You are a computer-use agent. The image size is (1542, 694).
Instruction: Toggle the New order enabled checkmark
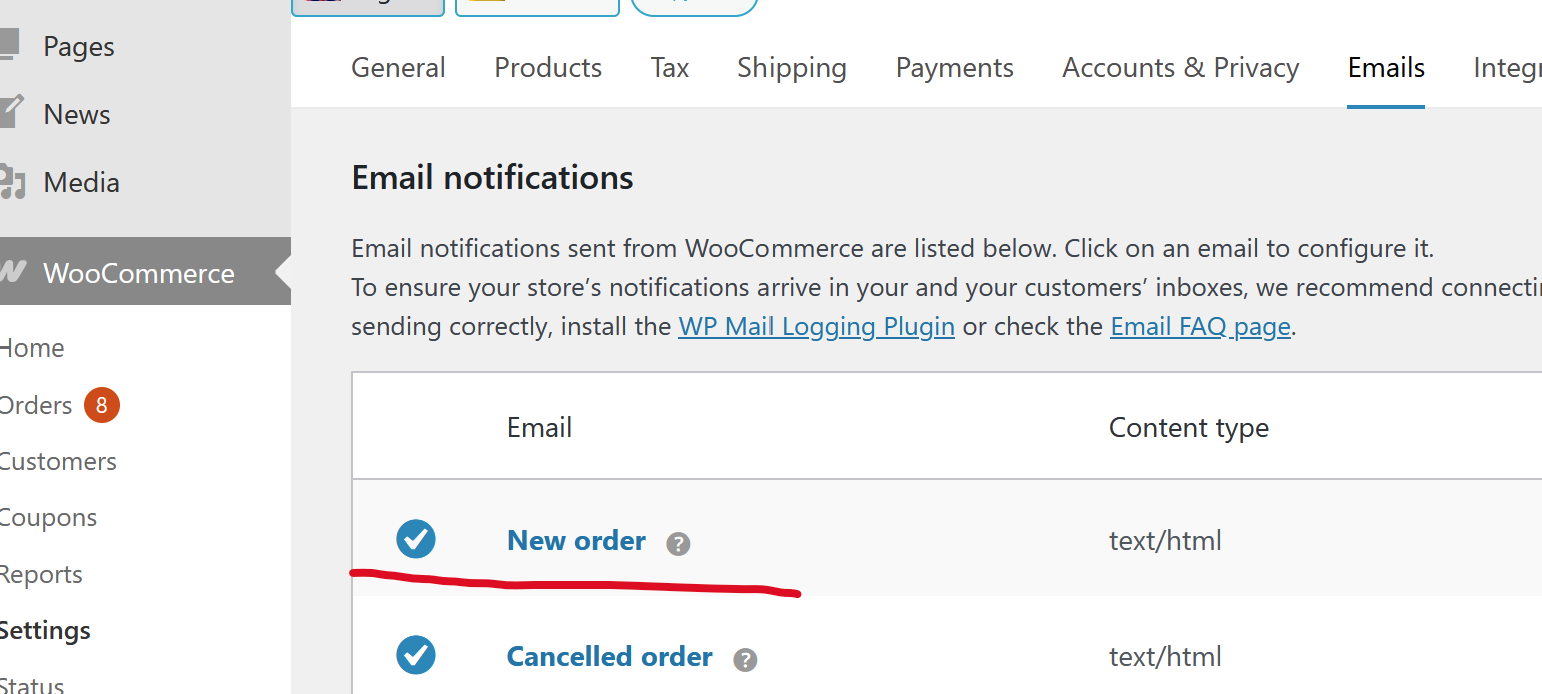point(416,539)
